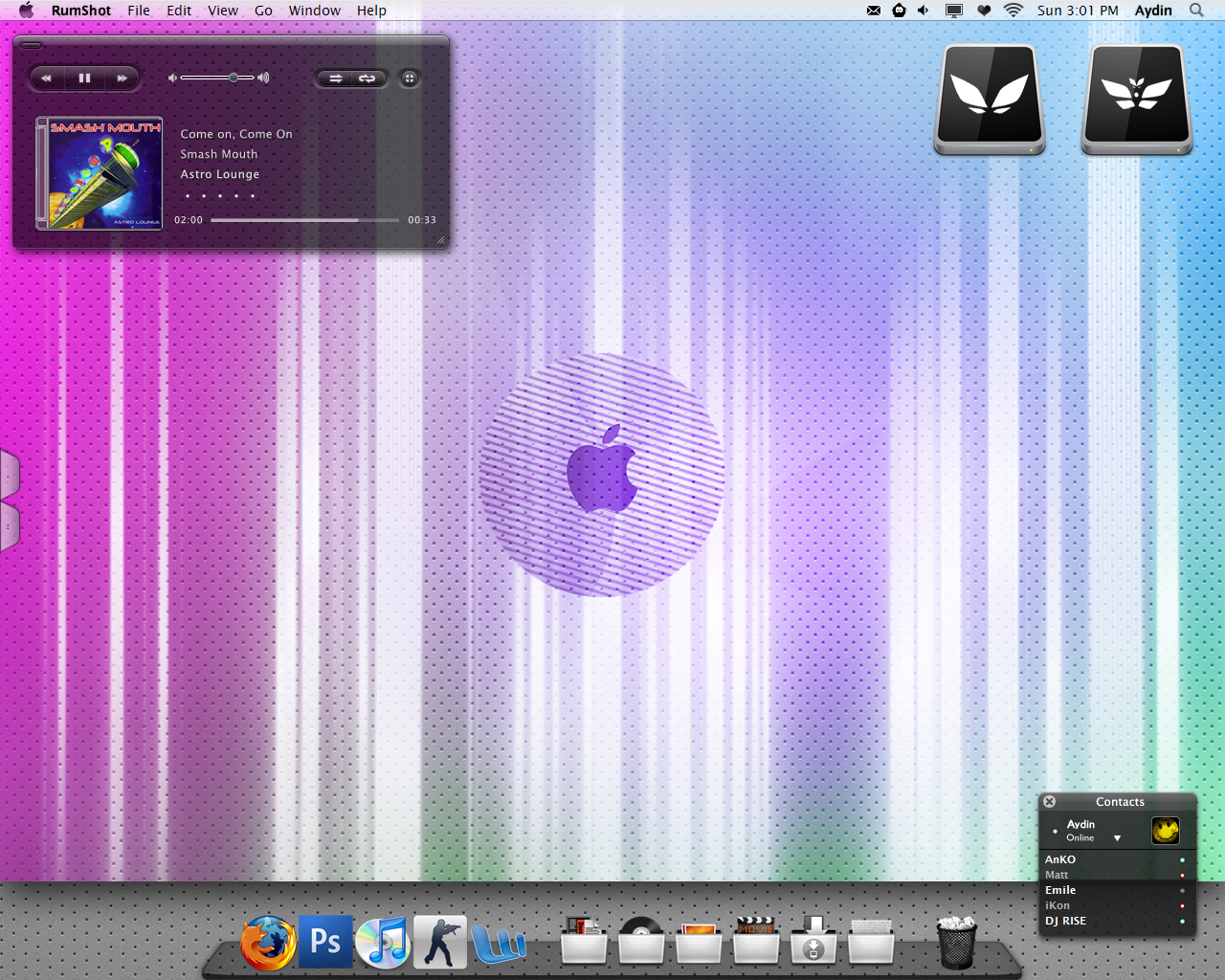Mute via low-volume speaker icon in player

[172, 78]
